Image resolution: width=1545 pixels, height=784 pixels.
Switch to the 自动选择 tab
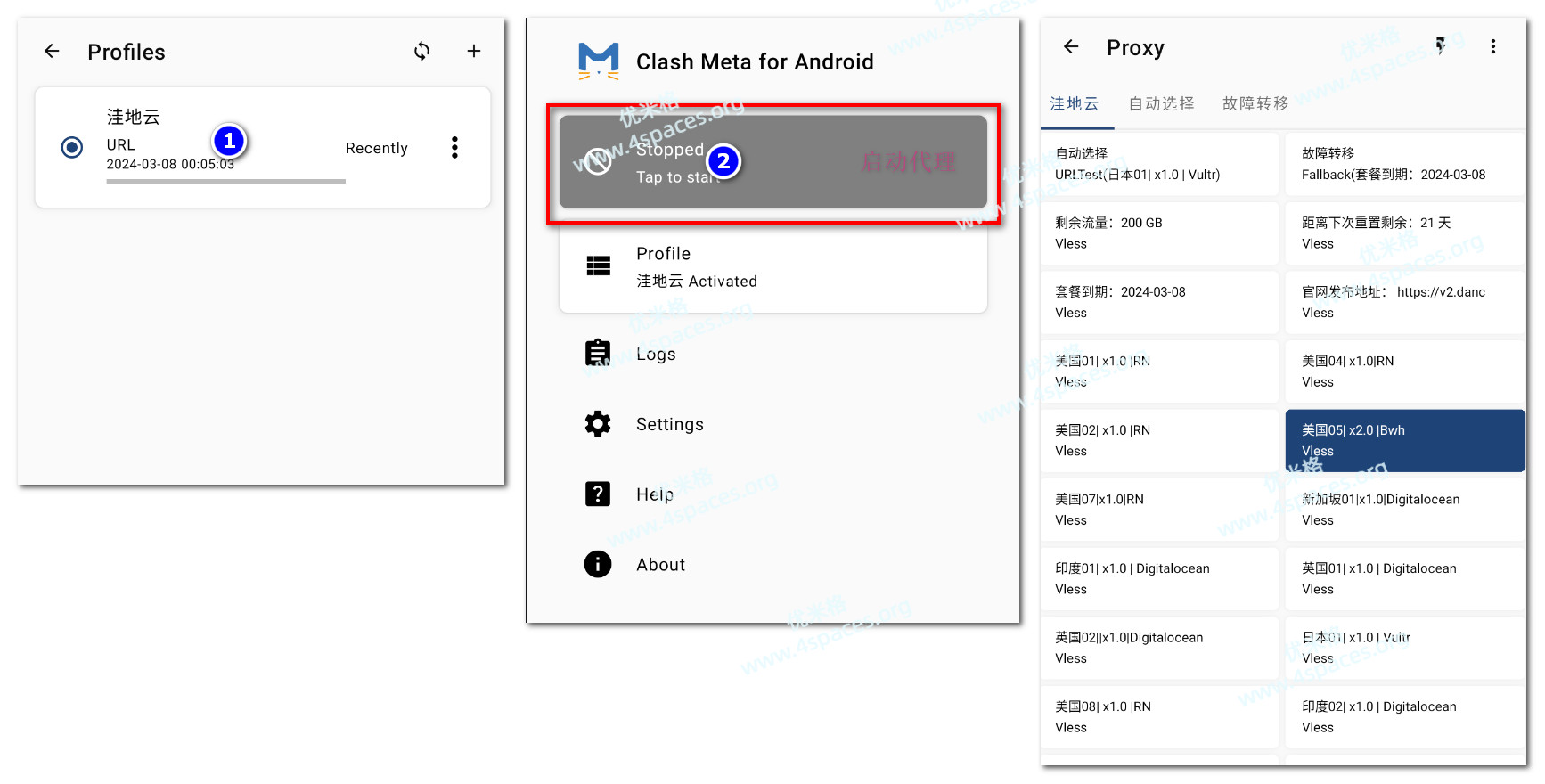click(1161, 104)
